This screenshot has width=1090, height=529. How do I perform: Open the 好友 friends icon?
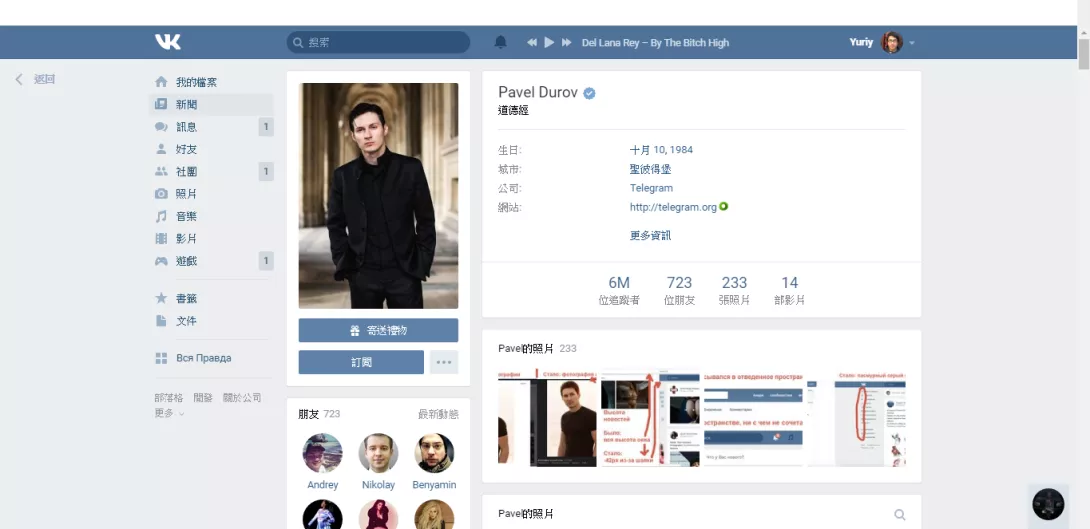(x=161, y=149)
